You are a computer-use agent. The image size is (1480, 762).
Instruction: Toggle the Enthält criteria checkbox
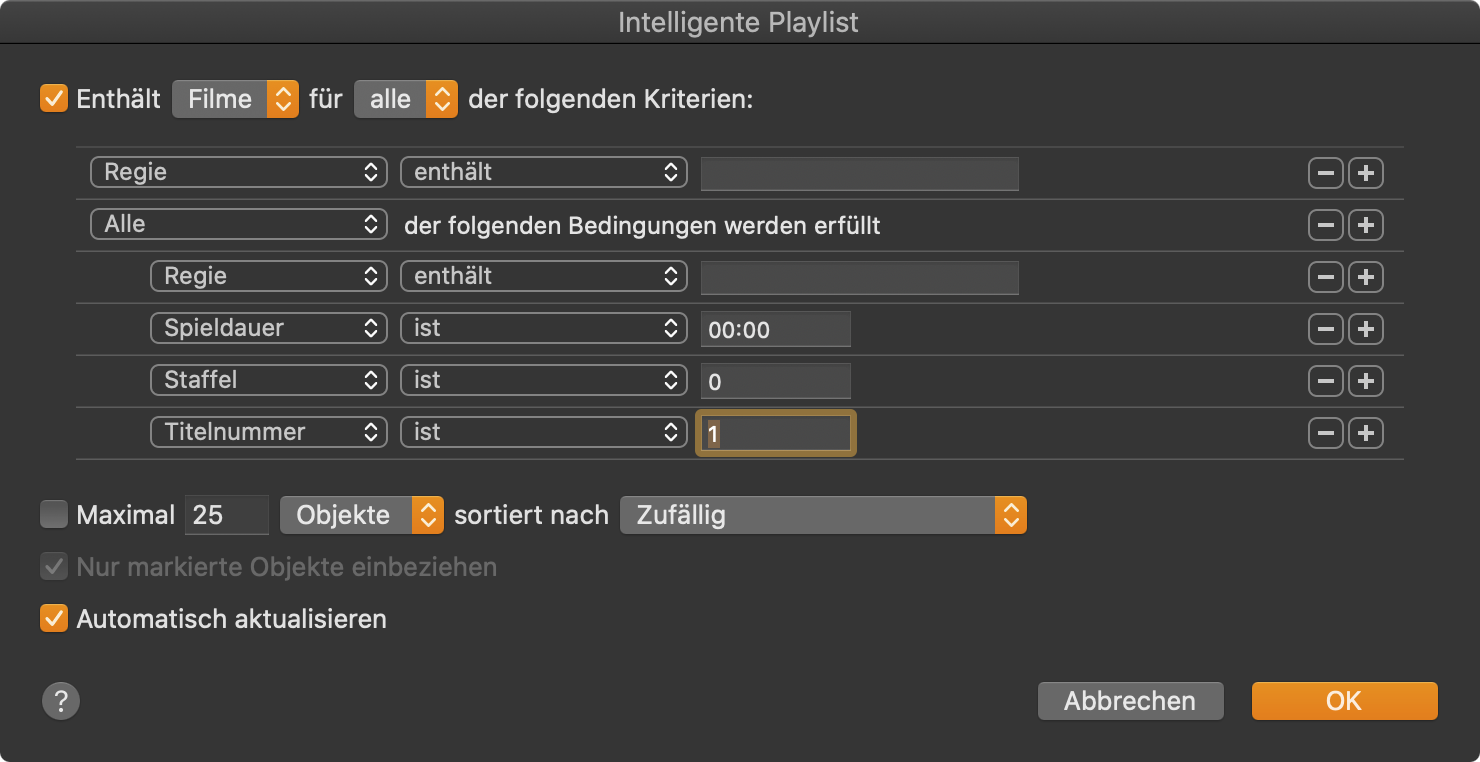pos(54,99)
